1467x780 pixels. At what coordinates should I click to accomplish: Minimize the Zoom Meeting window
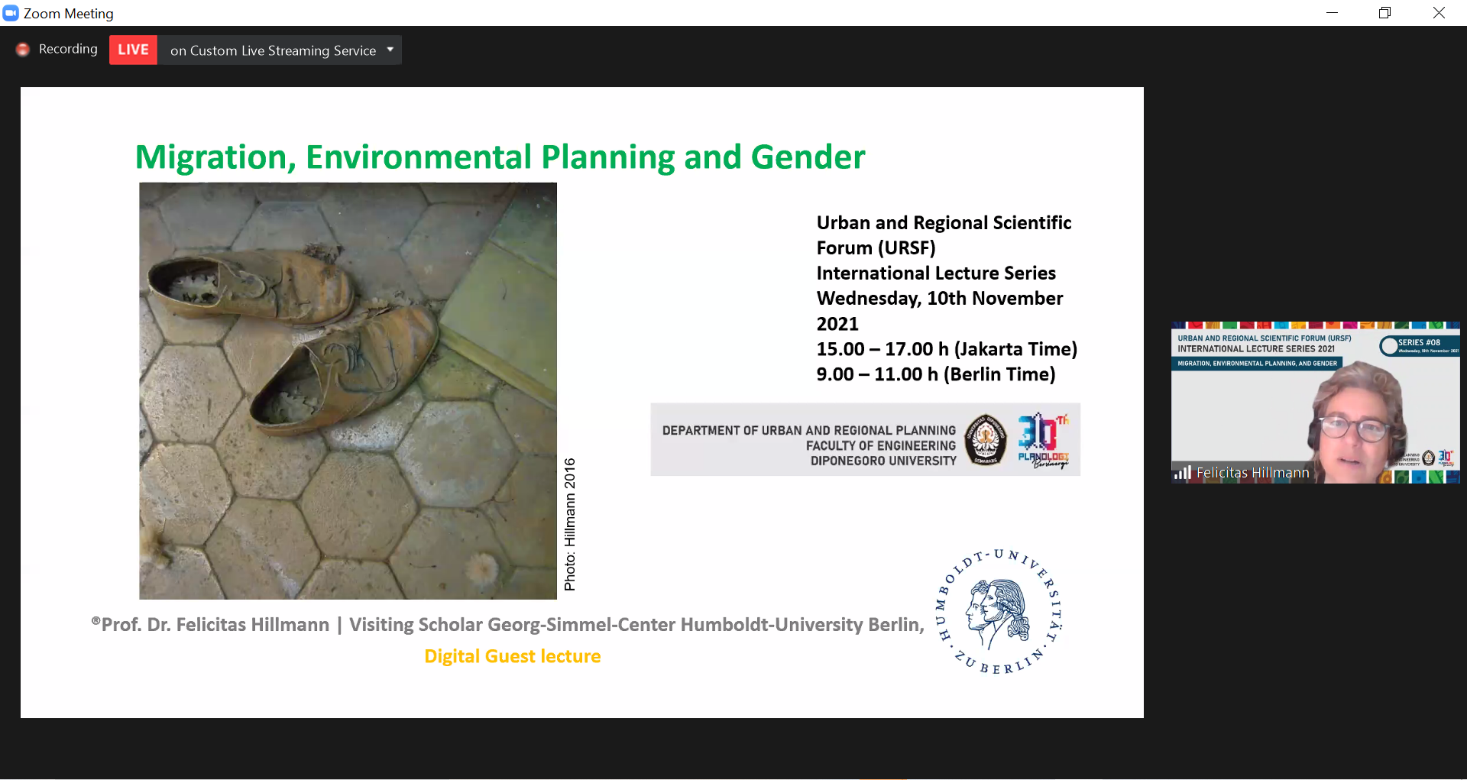tap(1332, 13)
